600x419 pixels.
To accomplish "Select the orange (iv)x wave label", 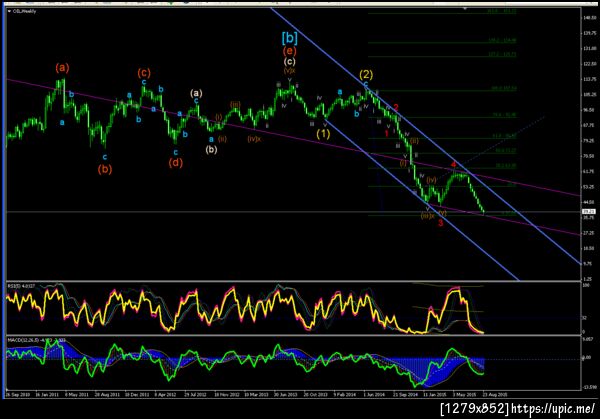I will [x=254, y=139].
